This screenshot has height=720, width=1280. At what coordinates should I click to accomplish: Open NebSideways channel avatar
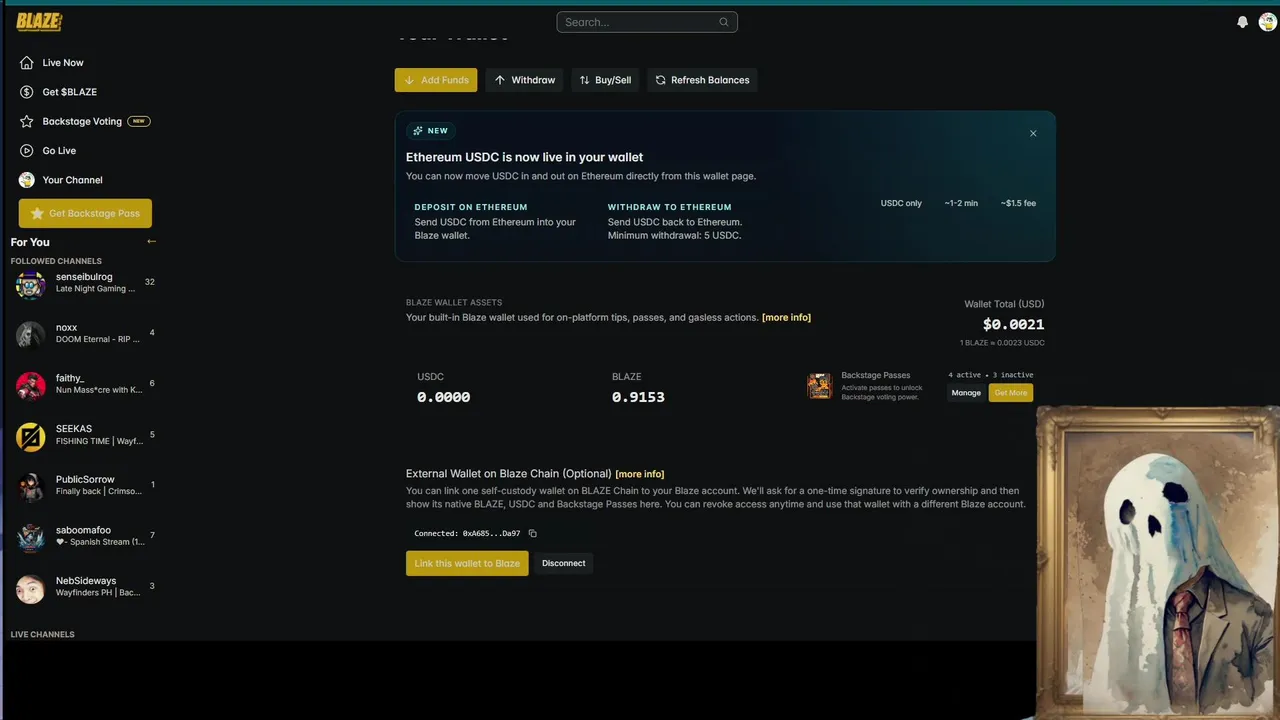31,589
